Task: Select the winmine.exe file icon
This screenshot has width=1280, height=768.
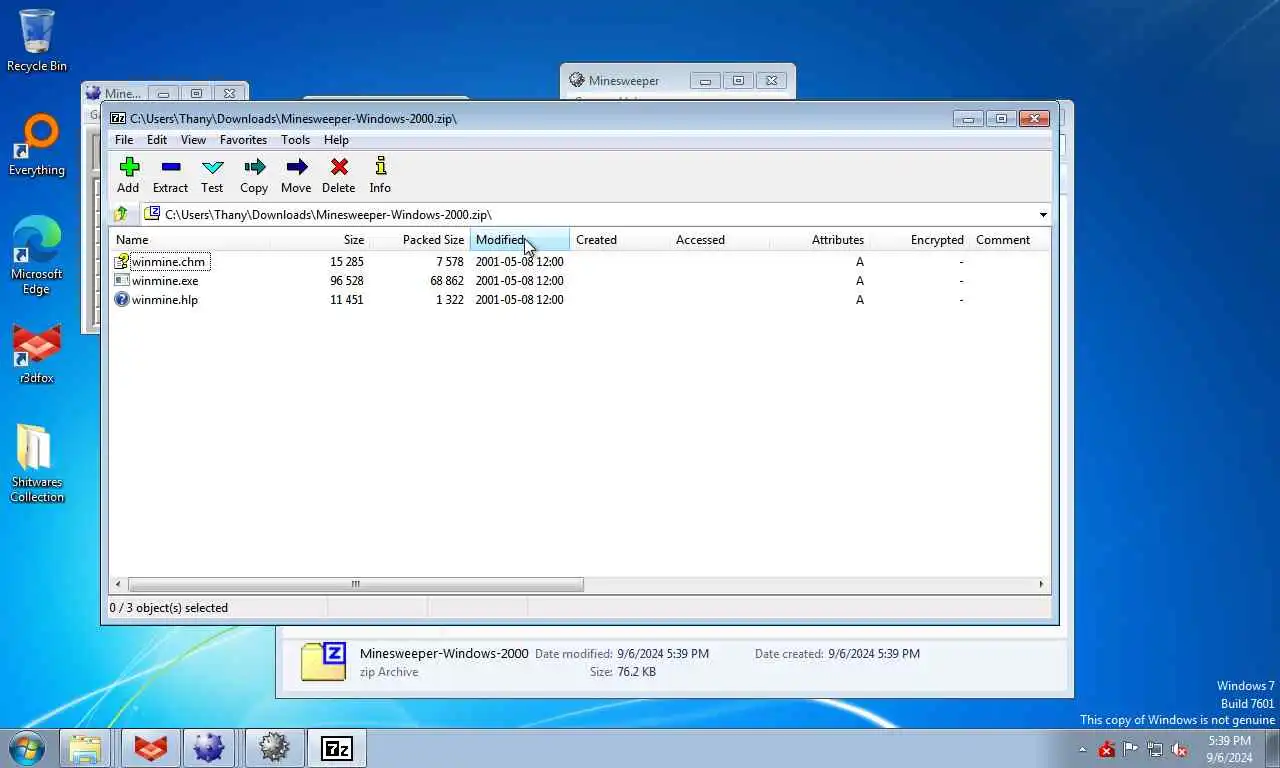Action: pos(122,280)
